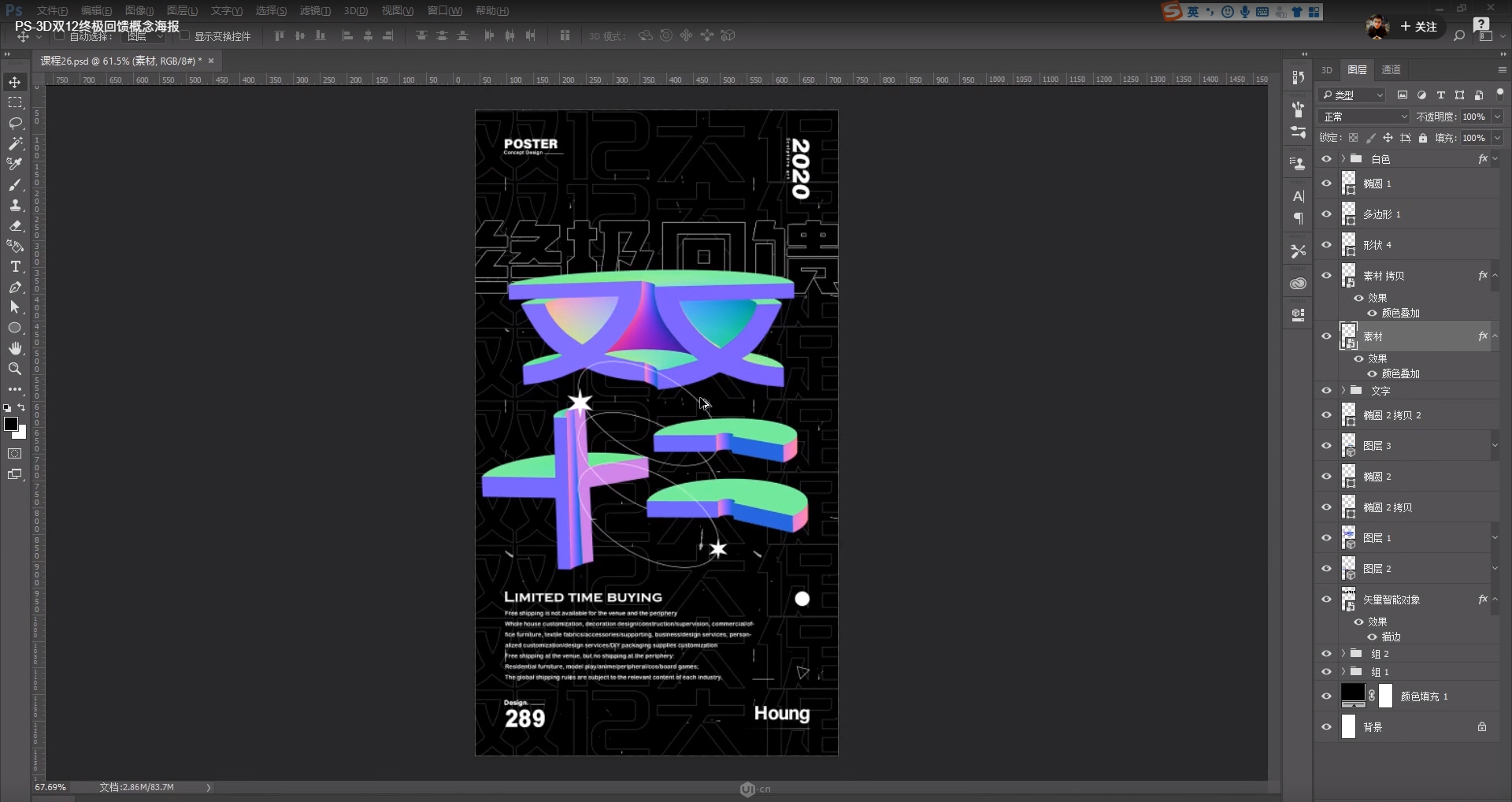The width and height of the screenshot is (1512, 802).
Task: Open the 图像 menu
Action: point(139,11)
